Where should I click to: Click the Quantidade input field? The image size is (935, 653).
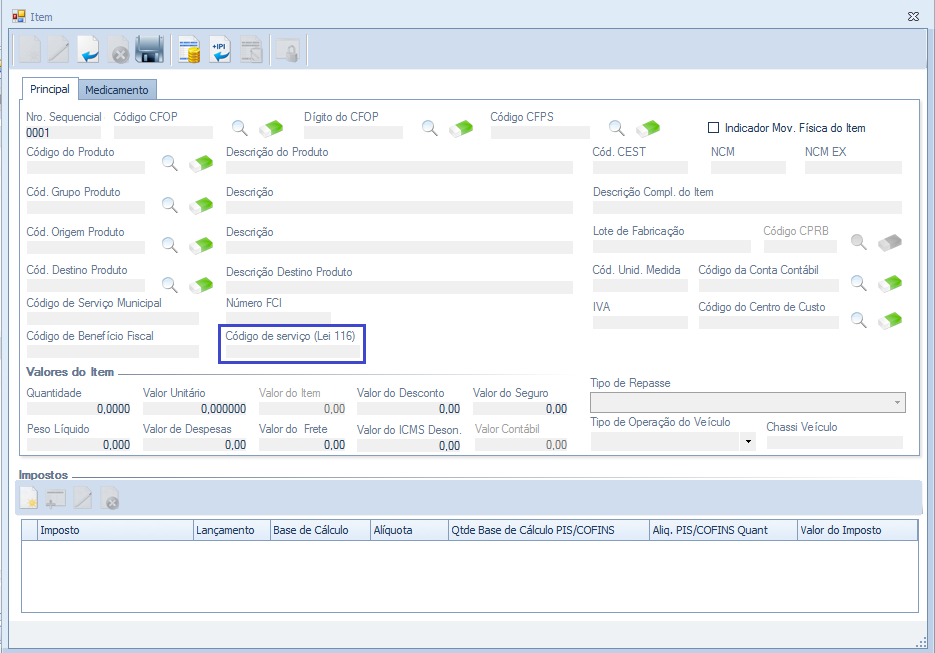point(79,408)
